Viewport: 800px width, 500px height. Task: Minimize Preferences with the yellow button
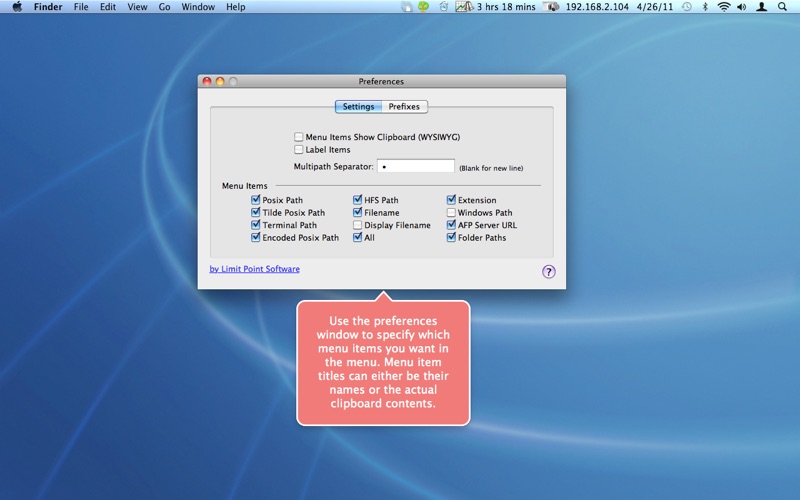pyautogui.click(x=220, y=81)
